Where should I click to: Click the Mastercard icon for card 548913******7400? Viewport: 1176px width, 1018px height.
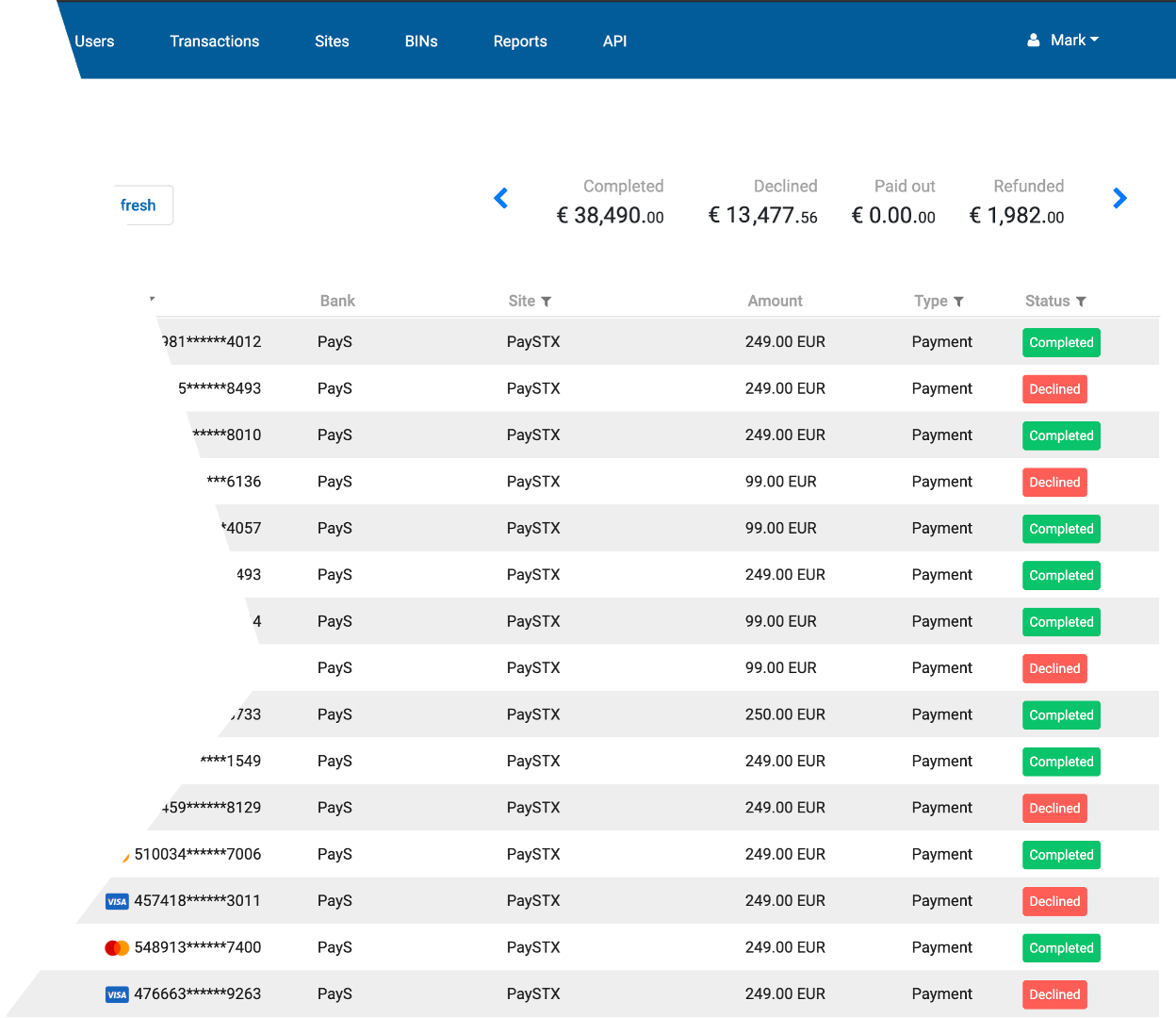117,948
